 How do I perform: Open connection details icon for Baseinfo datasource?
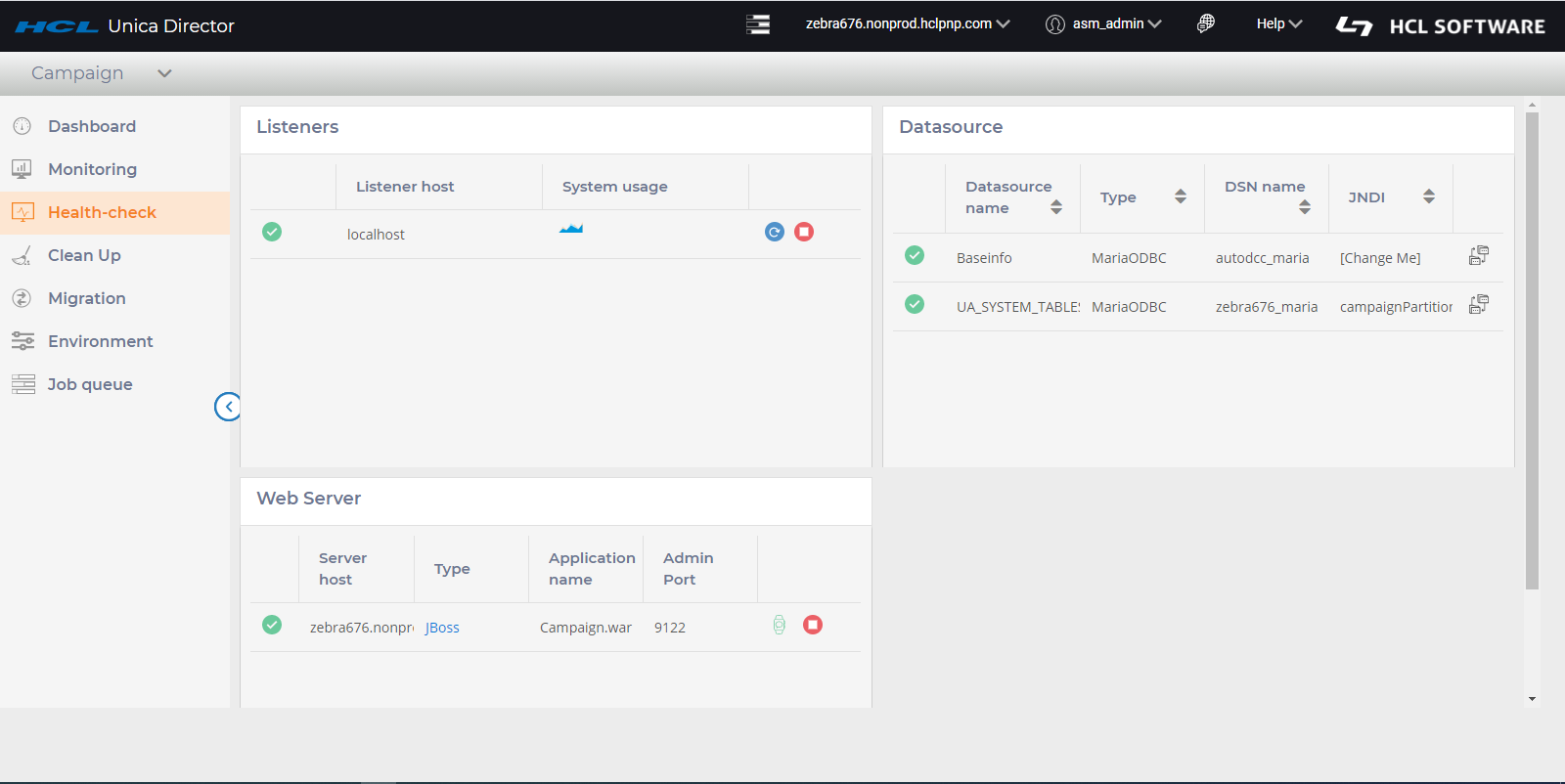[1478, 256]
